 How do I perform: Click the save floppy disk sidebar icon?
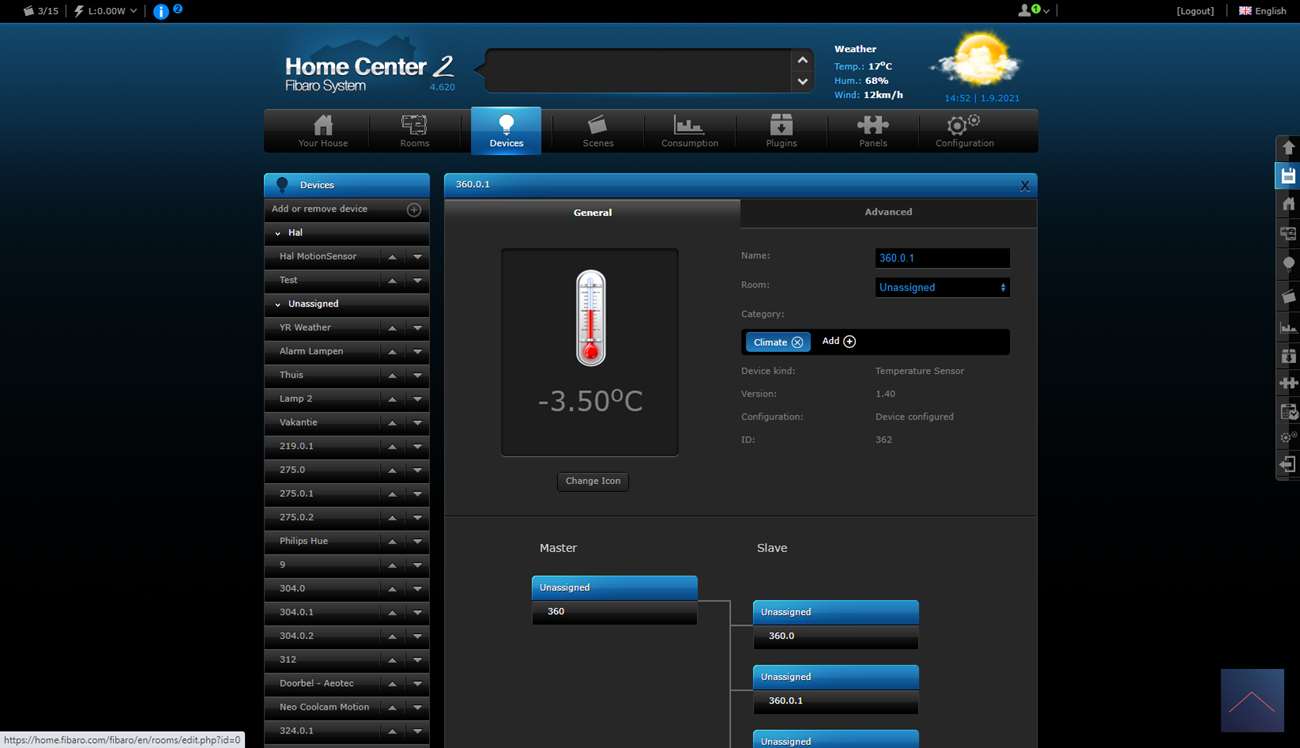[1288, 176]
